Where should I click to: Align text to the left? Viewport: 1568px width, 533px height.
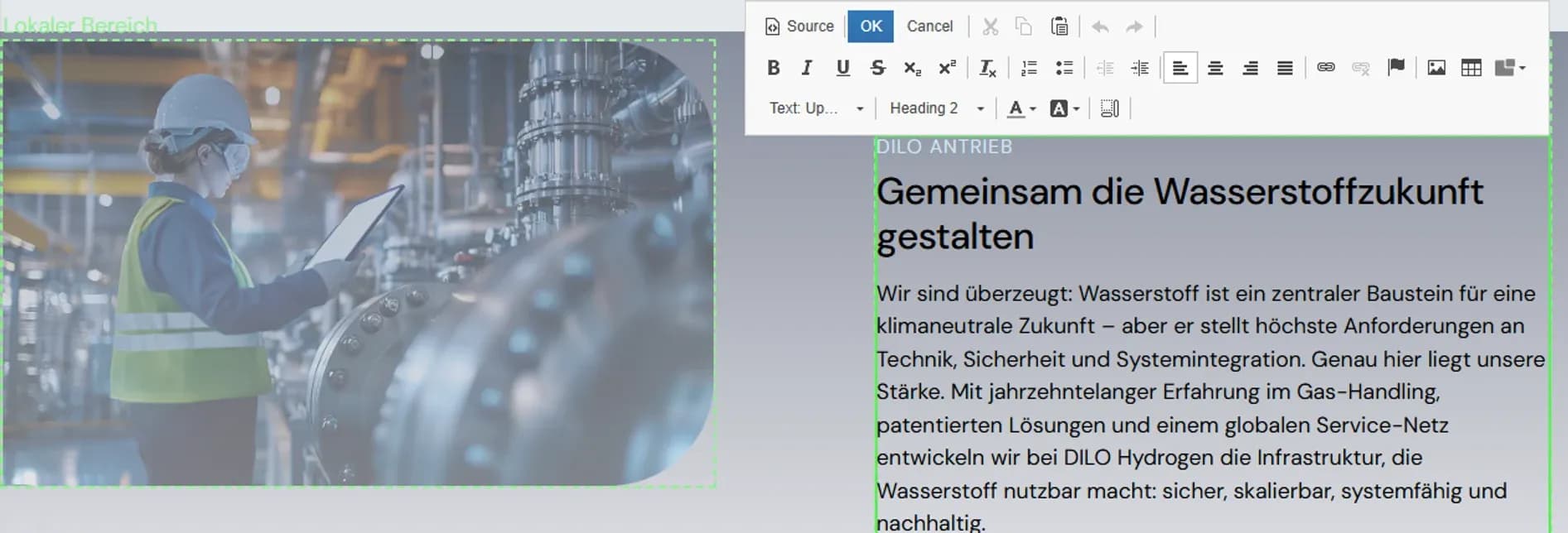click(x=1180, y=68)
